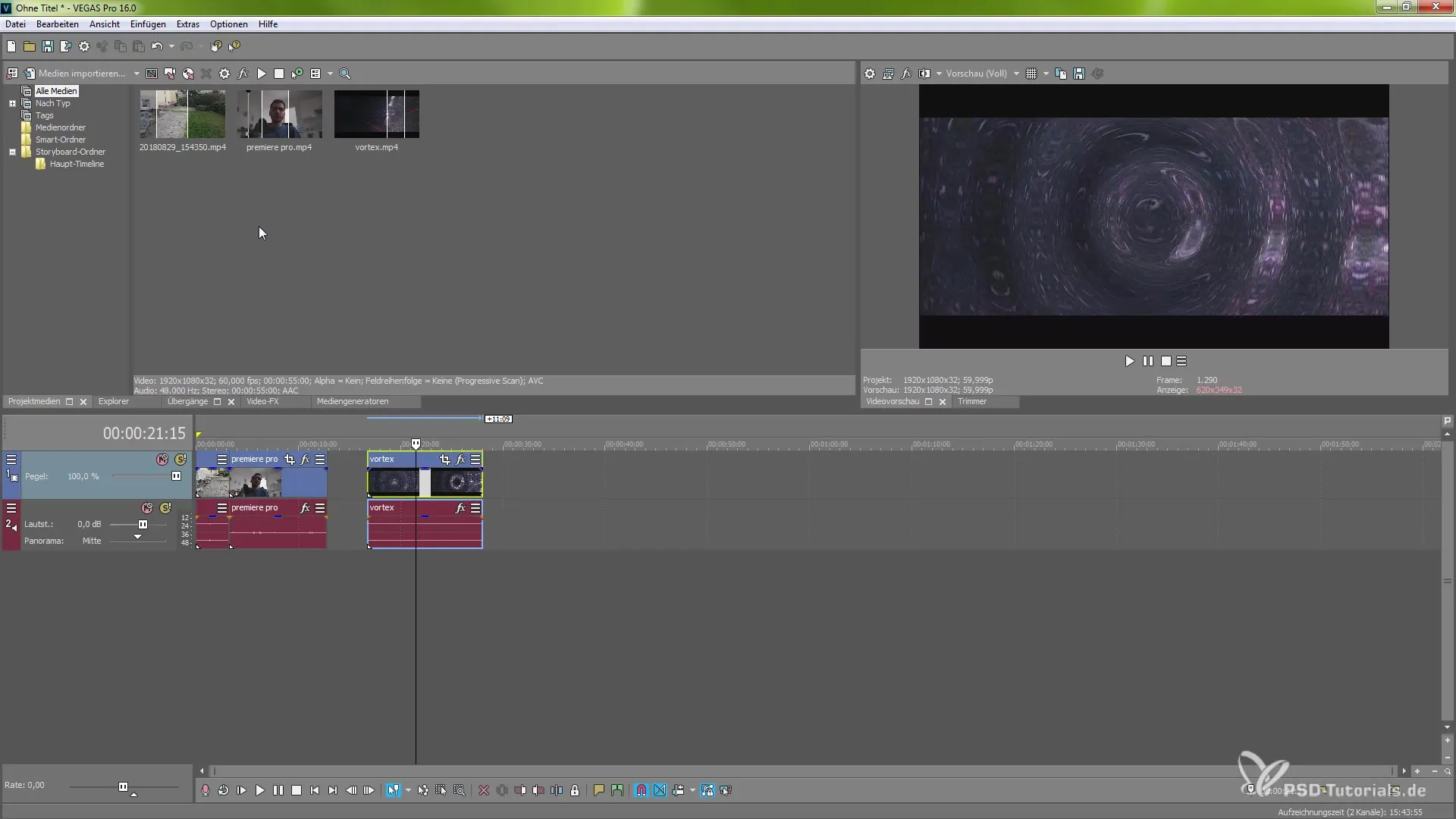The width and height of the screenshot is (1456, 819).
Task: Open the Vorschau (Voll) preview quality dropdown
Action: [x=1016, y=74]
